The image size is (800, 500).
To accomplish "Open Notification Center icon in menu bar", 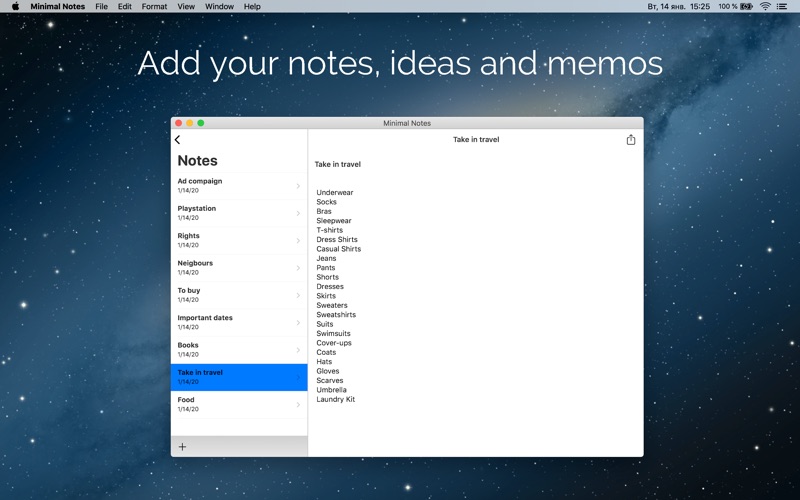I will click(781, 6).
